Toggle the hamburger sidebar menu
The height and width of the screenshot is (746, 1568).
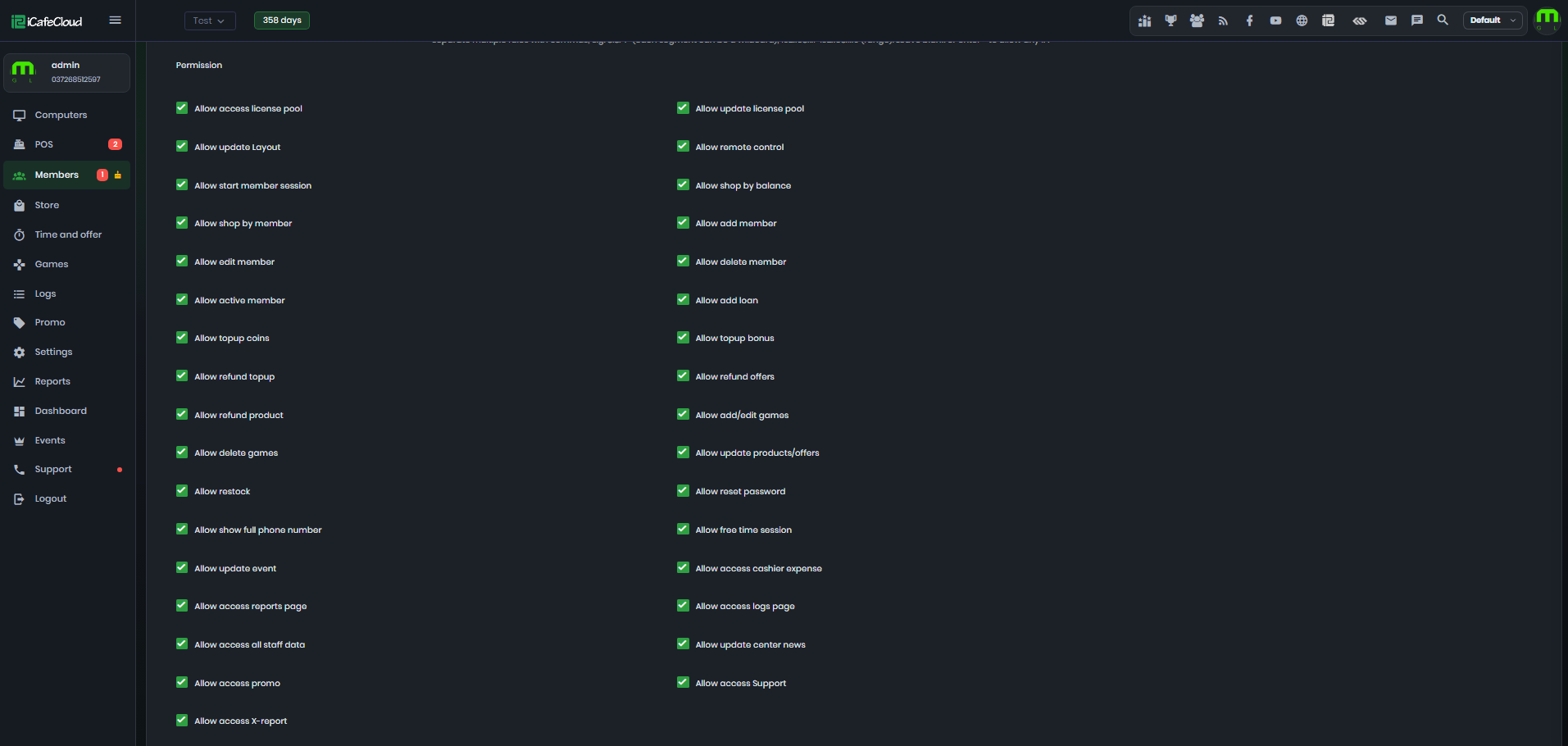click(116, 20)
